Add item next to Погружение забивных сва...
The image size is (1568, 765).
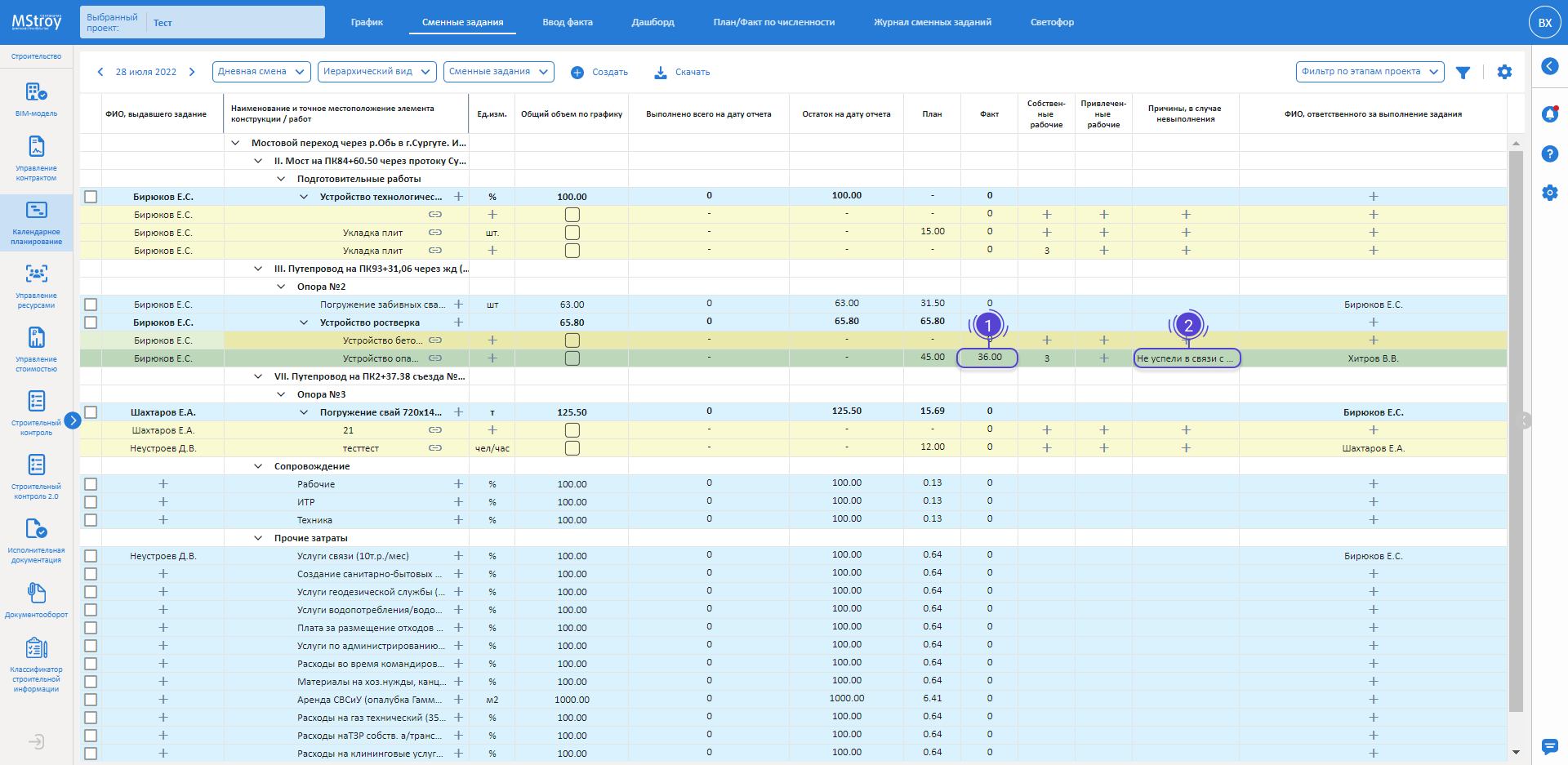pos(458,305)
